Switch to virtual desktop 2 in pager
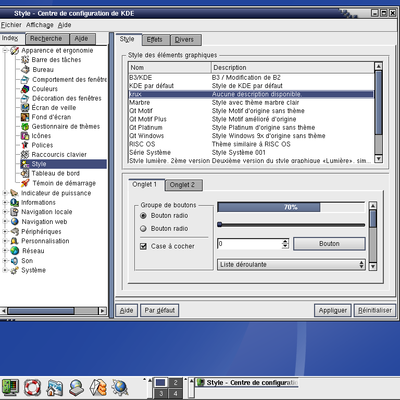The width and height of the screenshot is (400, 400). point(175,382)
